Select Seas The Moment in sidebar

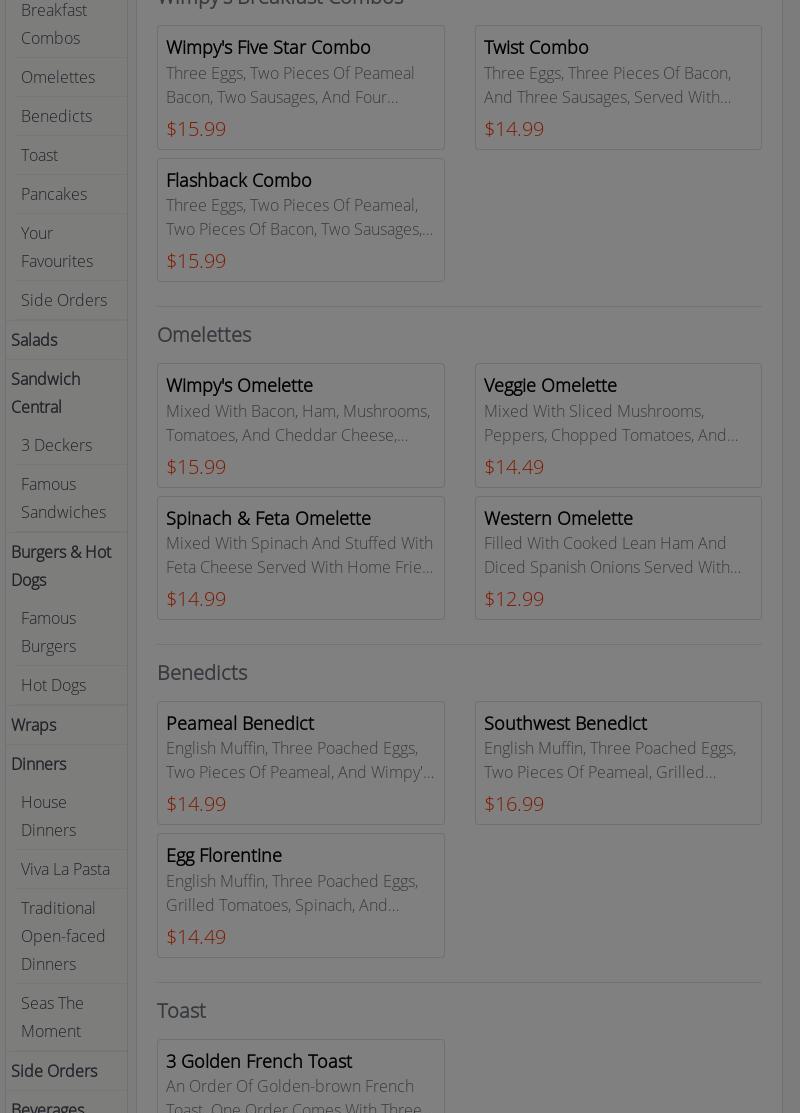coord(52,1017)
